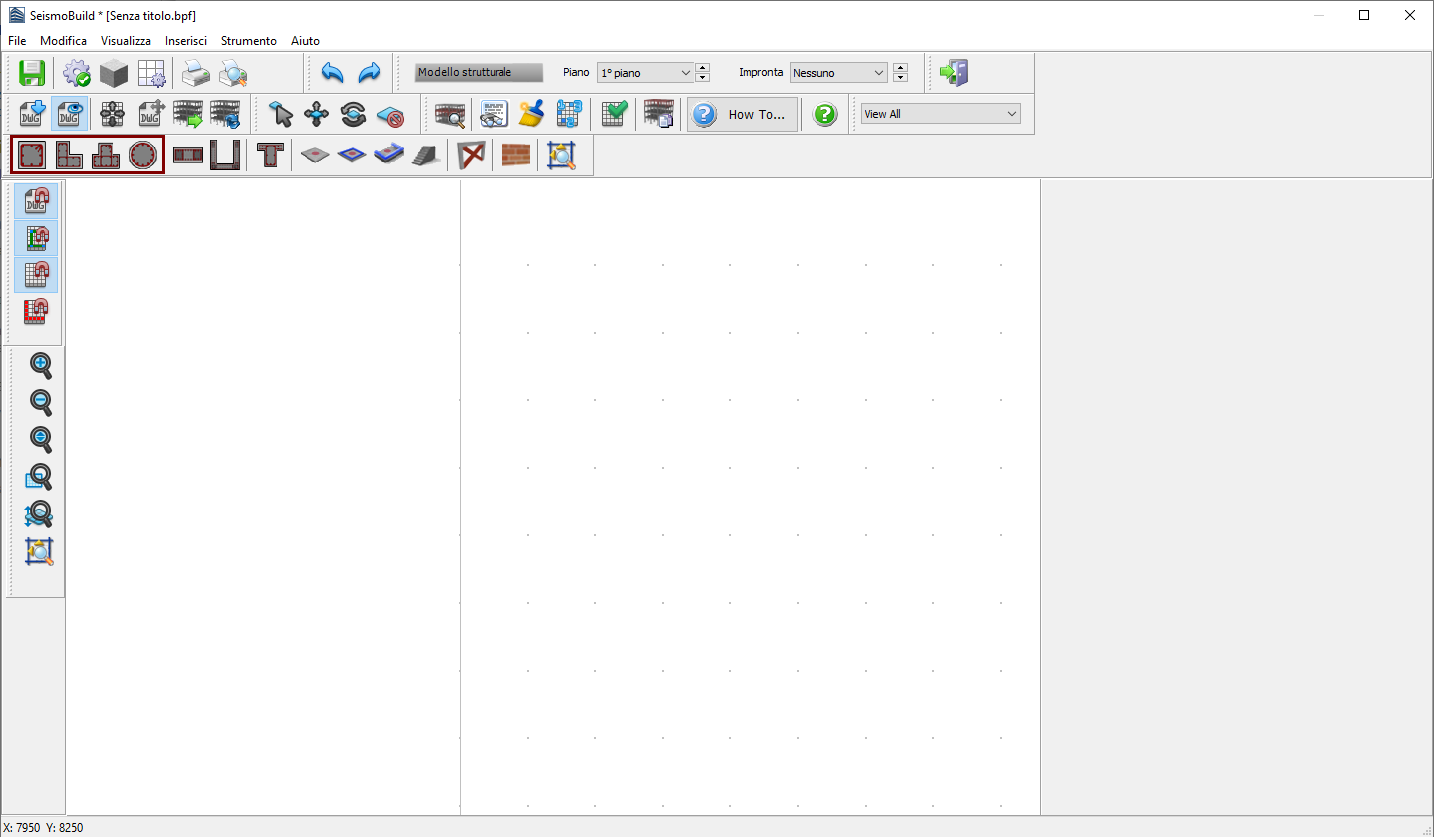Open the View All dropdown
This screenshot has width=1434, height=837.
[940, 114]
